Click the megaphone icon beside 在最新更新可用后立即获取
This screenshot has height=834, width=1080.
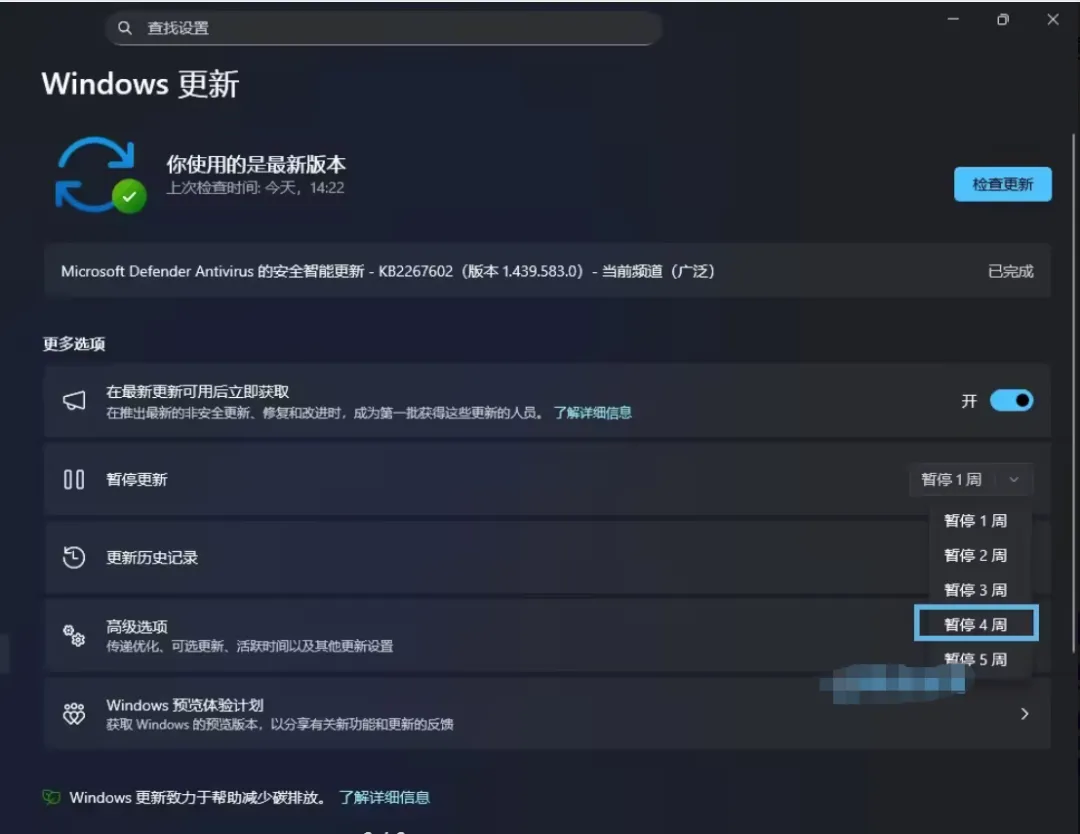click(x=74, y=401)
